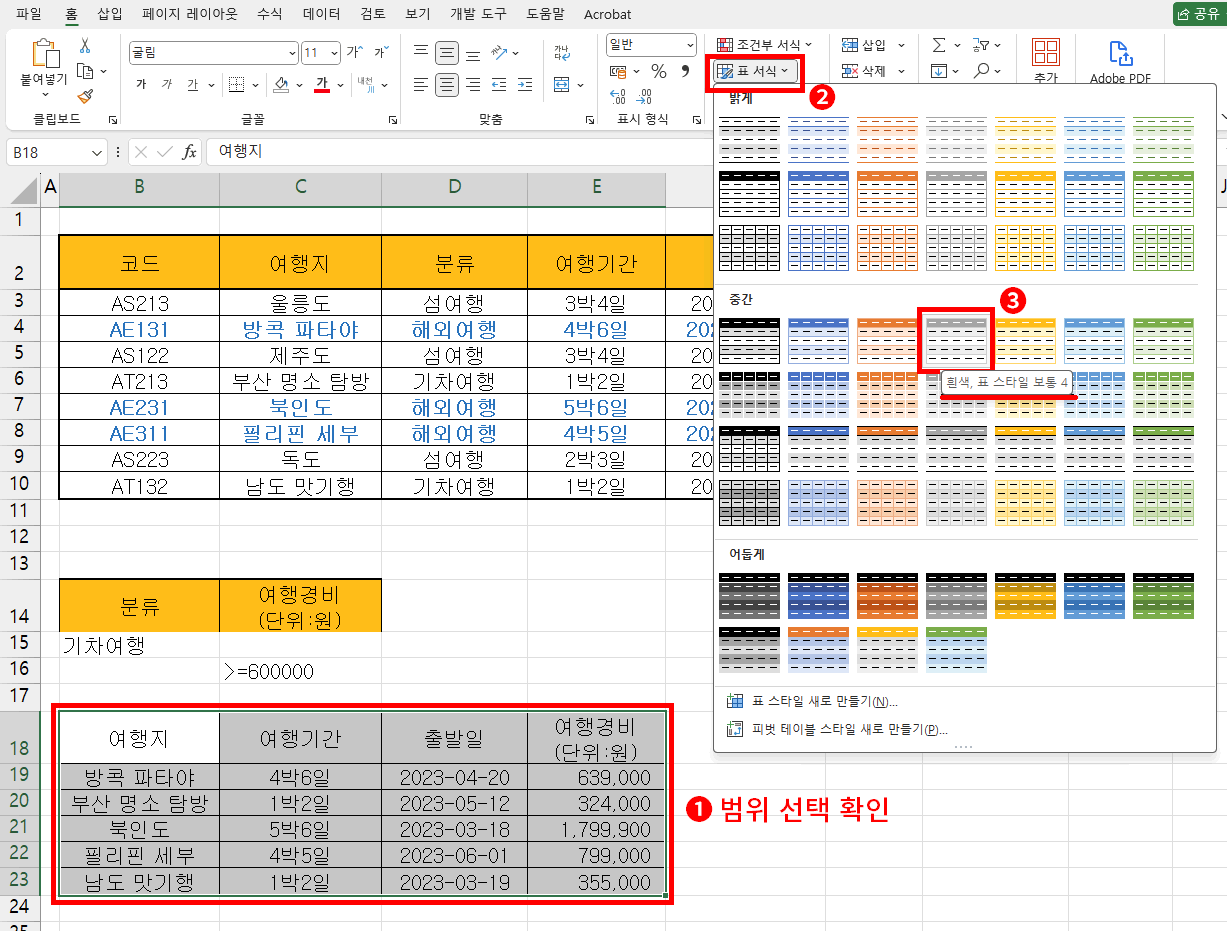The width and height of the screenshot is (1227, 931).
Task: Switch to the 페이지 레이아웃 tab
Action: 190,14
